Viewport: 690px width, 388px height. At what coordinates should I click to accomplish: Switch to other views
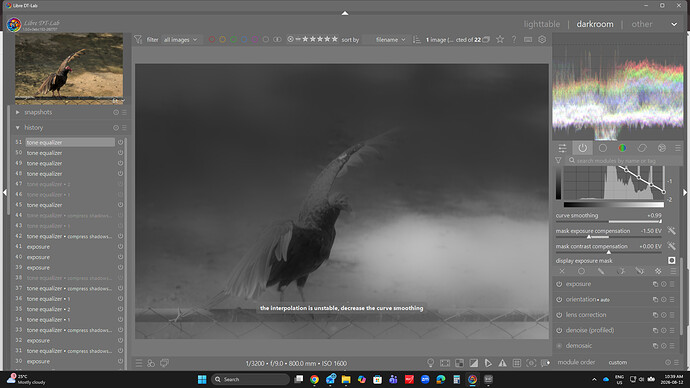[x=642, y=24]
